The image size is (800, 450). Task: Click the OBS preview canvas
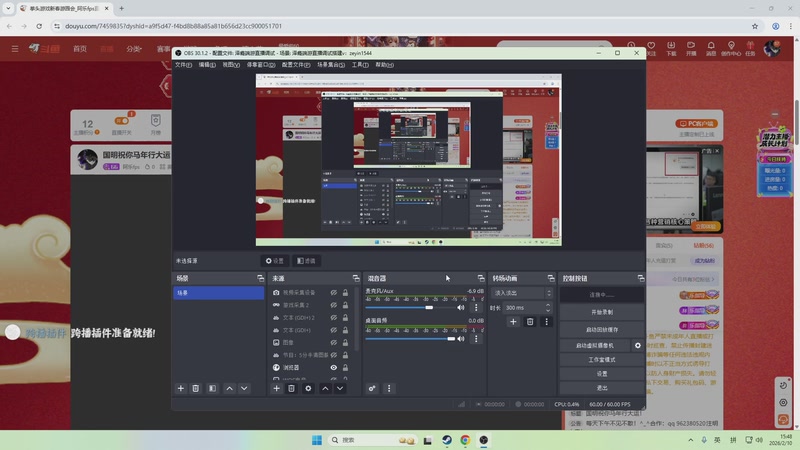coord(409,160)
